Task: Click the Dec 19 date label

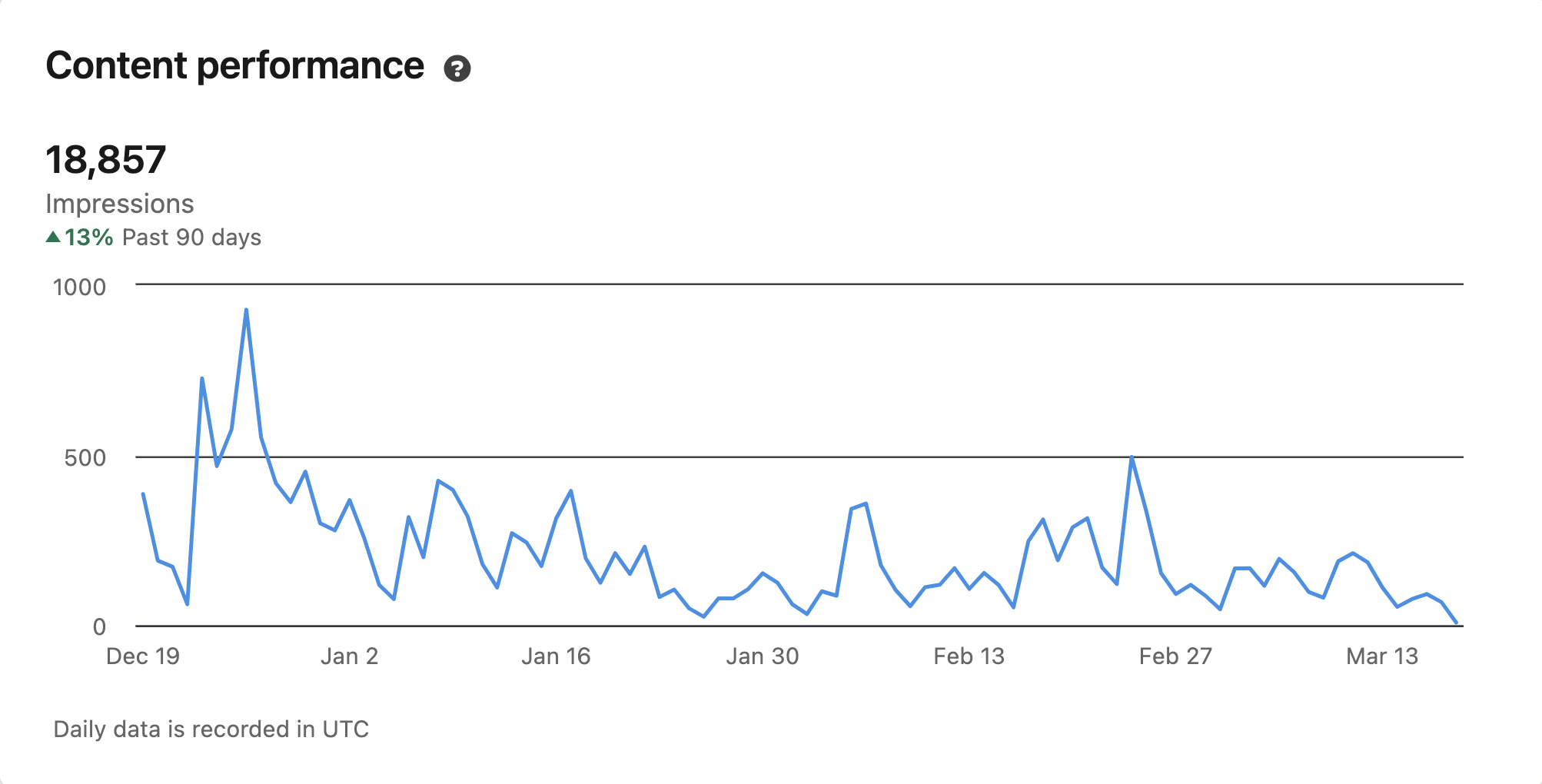Action: [x=142, y=656]
